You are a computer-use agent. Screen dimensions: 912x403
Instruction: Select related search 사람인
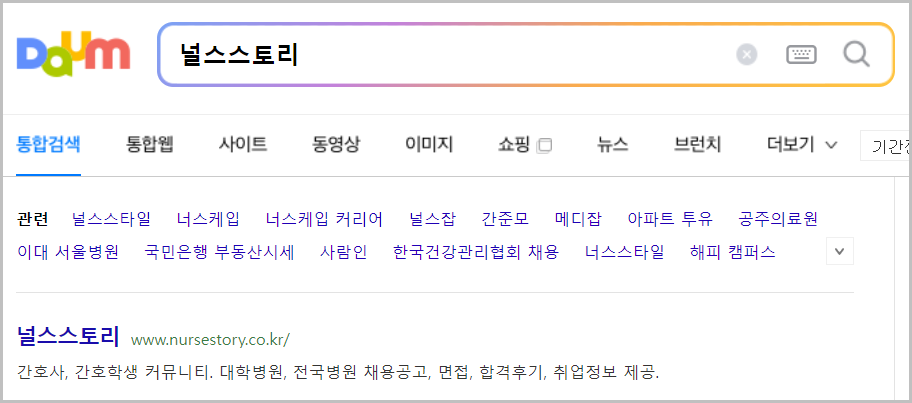tap(344, 252)
